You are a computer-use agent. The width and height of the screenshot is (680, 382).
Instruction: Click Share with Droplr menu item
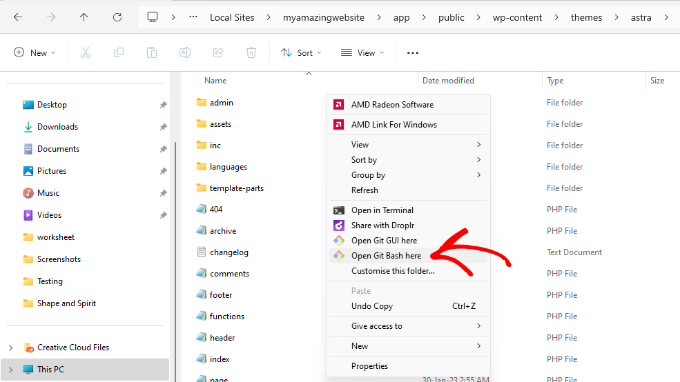pos(409,225)
